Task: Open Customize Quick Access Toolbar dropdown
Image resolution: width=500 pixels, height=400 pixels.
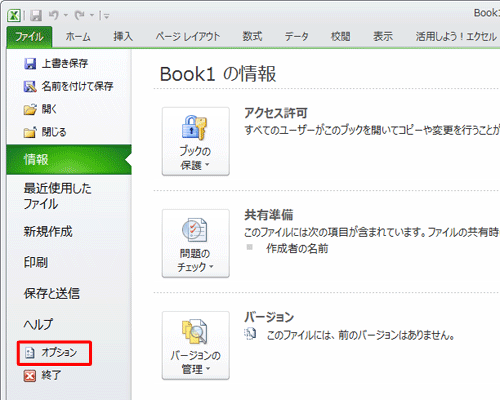Action: tap(106, 15)
